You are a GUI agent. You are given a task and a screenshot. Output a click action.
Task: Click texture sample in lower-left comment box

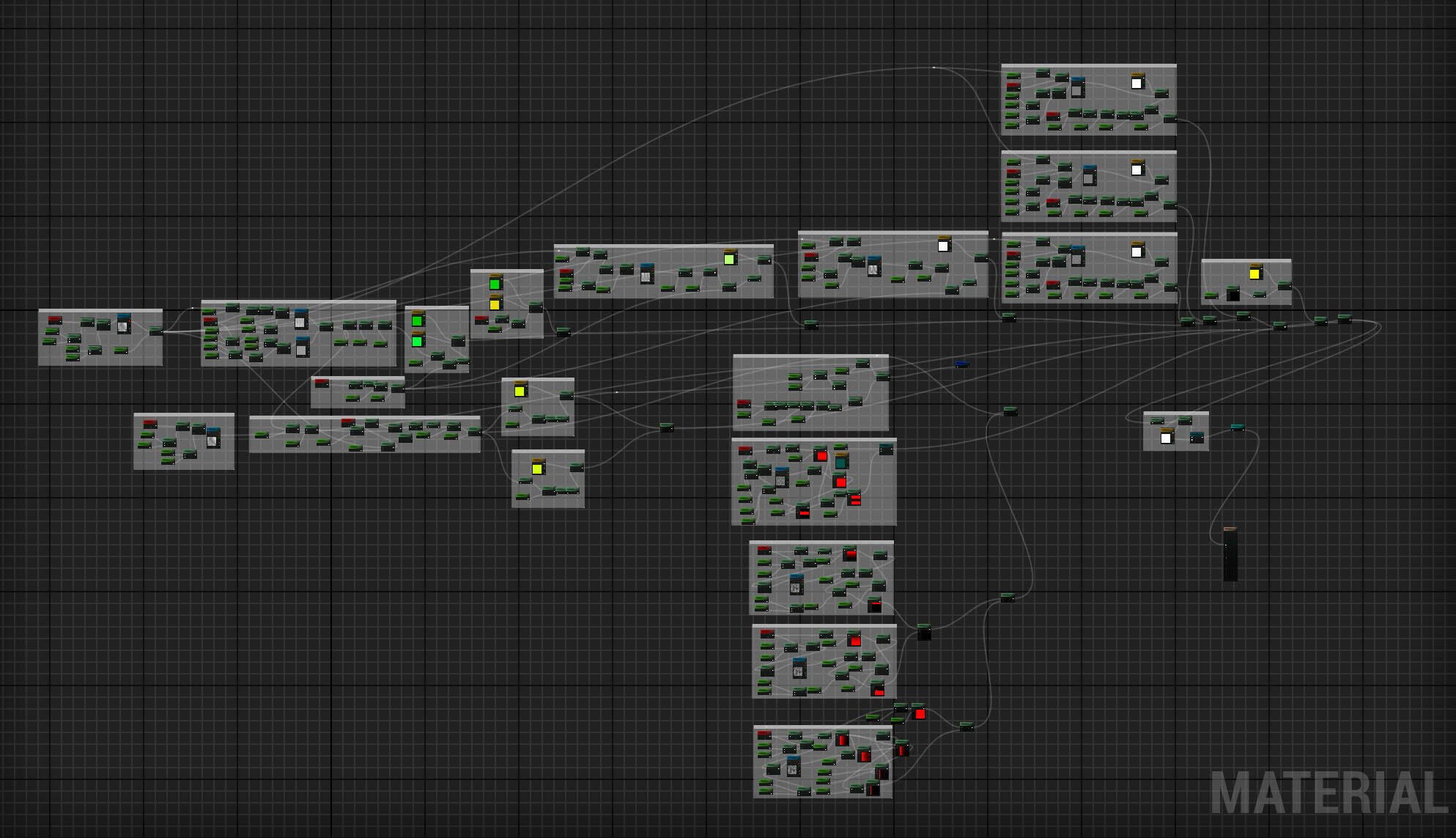[213, 439]
